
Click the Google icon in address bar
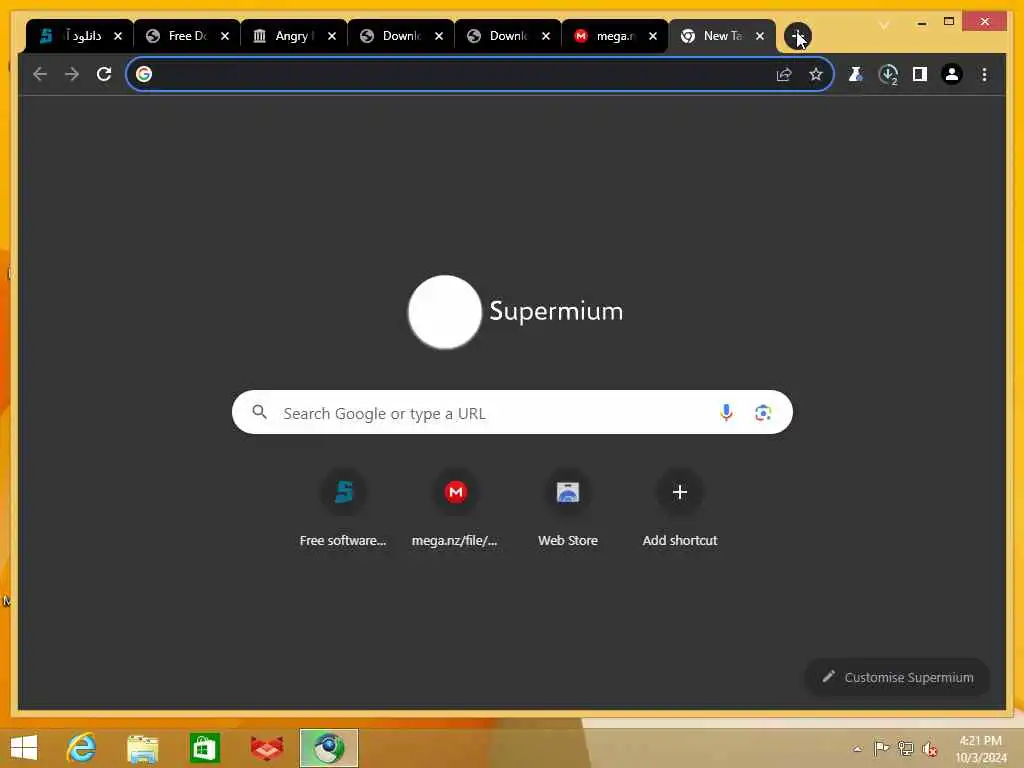coord(144,74)
